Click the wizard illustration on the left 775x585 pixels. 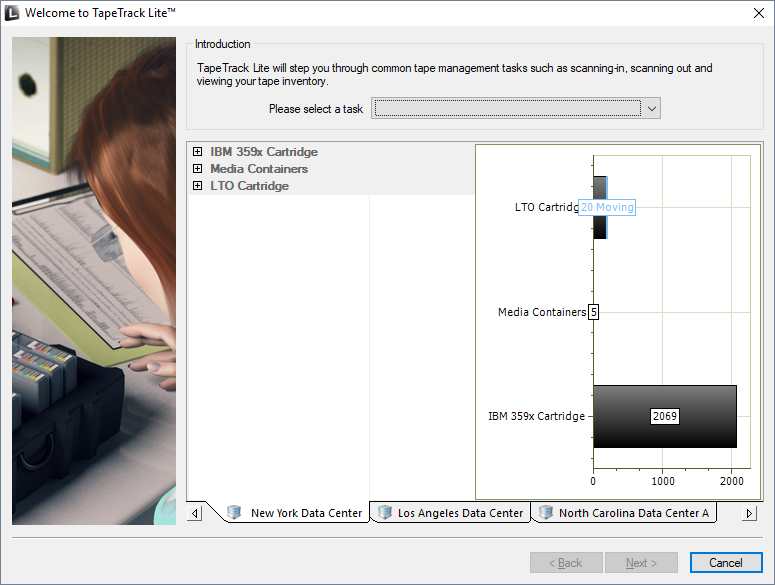pos(94,281)
